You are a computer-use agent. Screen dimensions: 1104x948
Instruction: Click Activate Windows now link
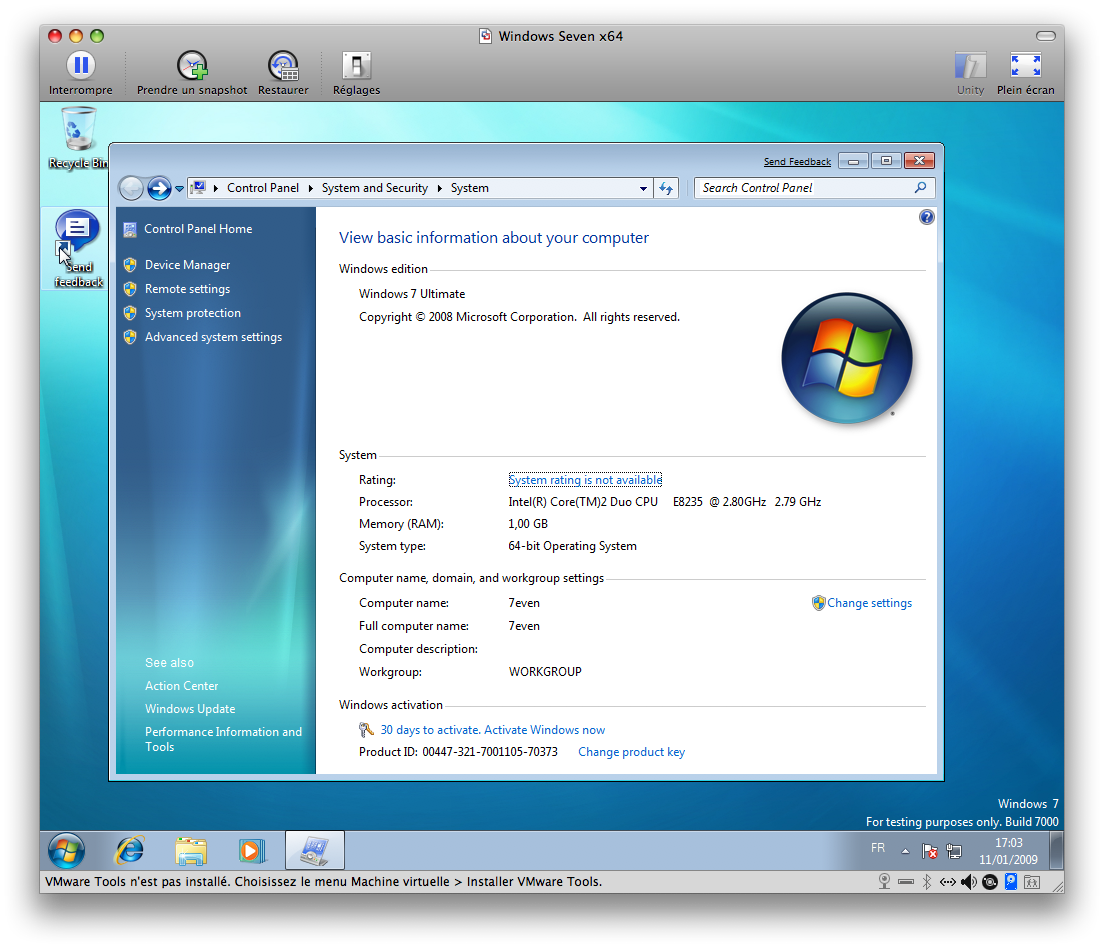point(544,730)
